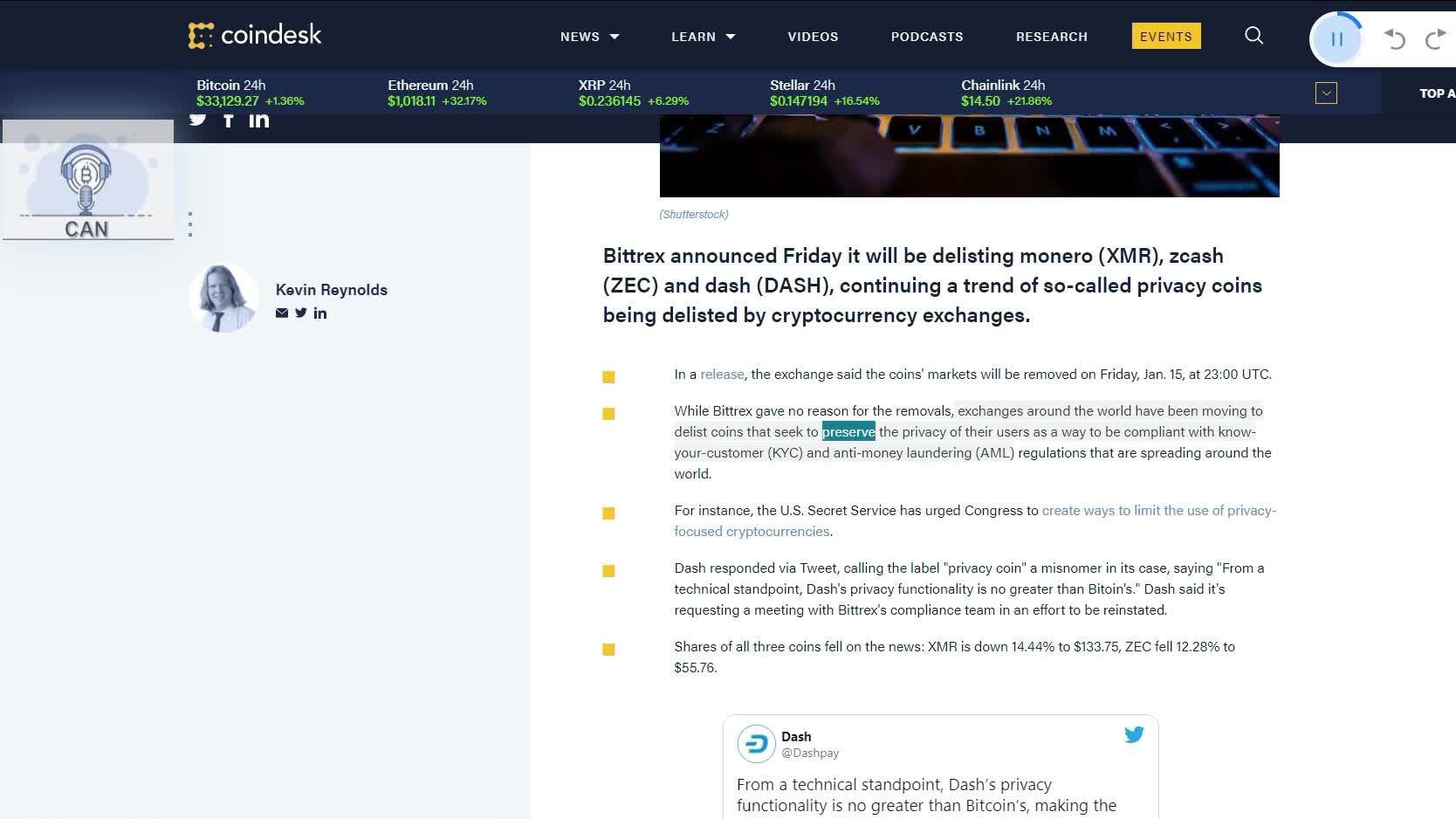Click the yellow EVENTS button

[x=1166, y=36]
